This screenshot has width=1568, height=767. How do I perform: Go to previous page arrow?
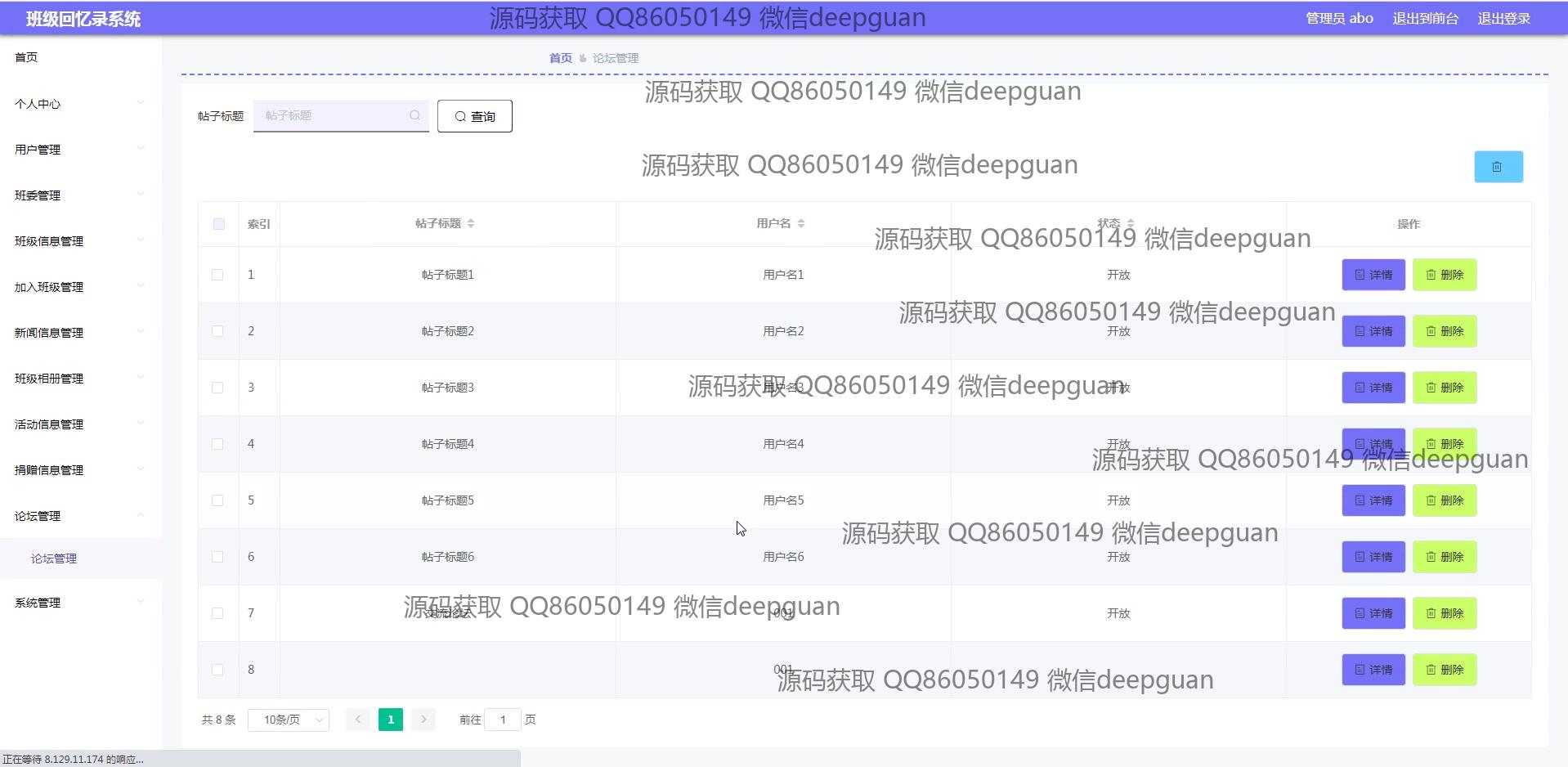click(x=357, y=720)
